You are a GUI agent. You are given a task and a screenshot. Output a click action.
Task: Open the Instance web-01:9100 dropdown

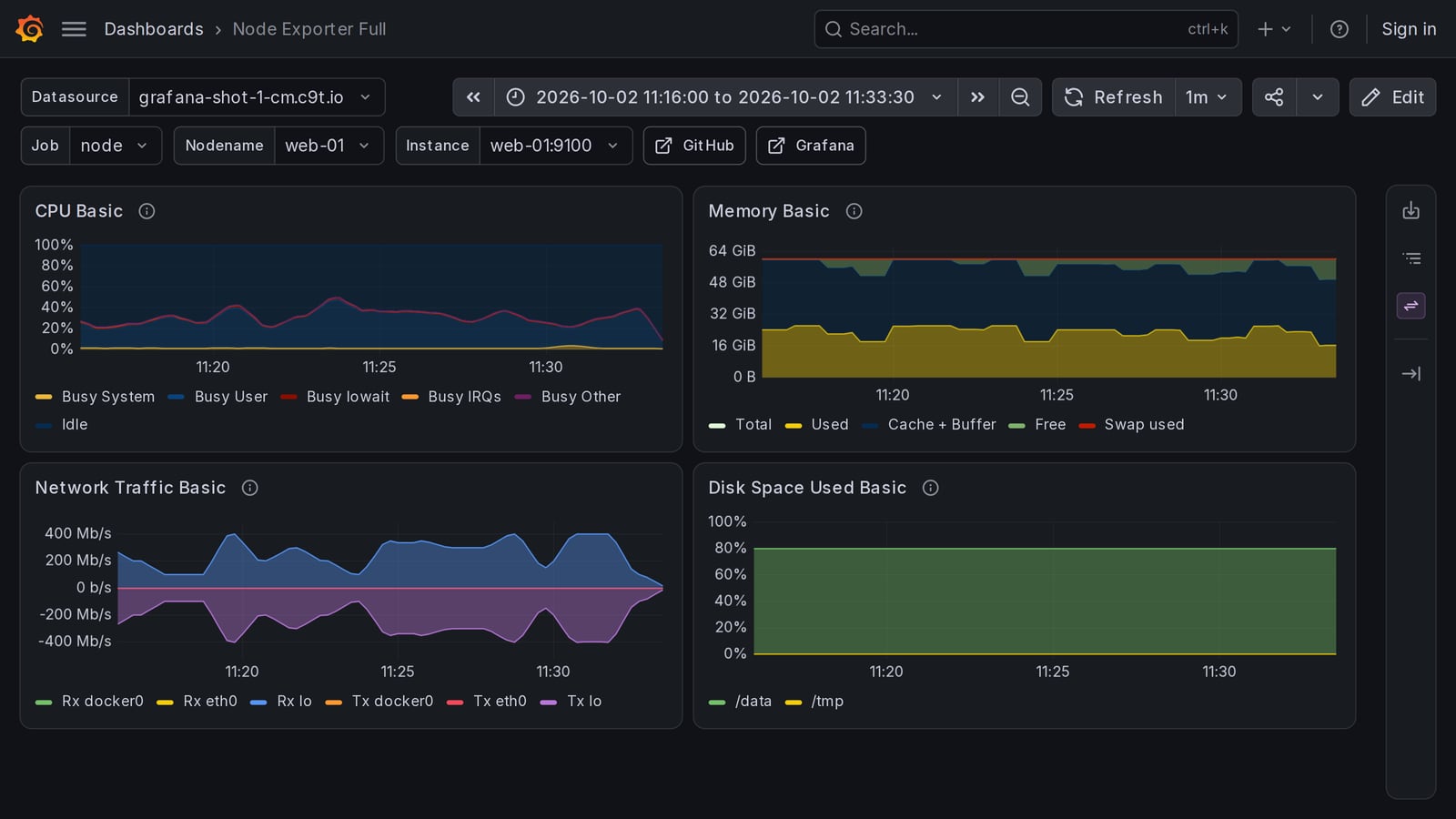coord(555,146)
